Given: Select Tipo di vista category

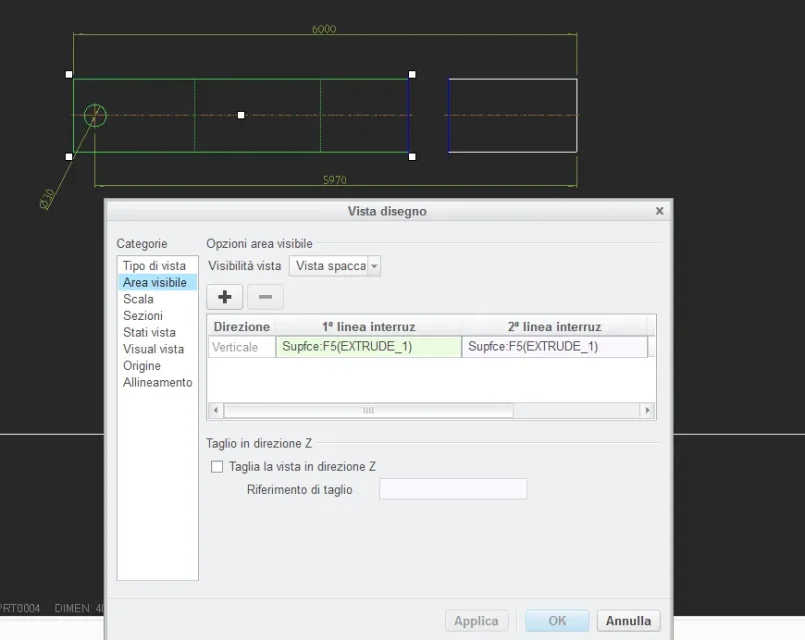Looking at the screenshot, I should click(154, 266).
